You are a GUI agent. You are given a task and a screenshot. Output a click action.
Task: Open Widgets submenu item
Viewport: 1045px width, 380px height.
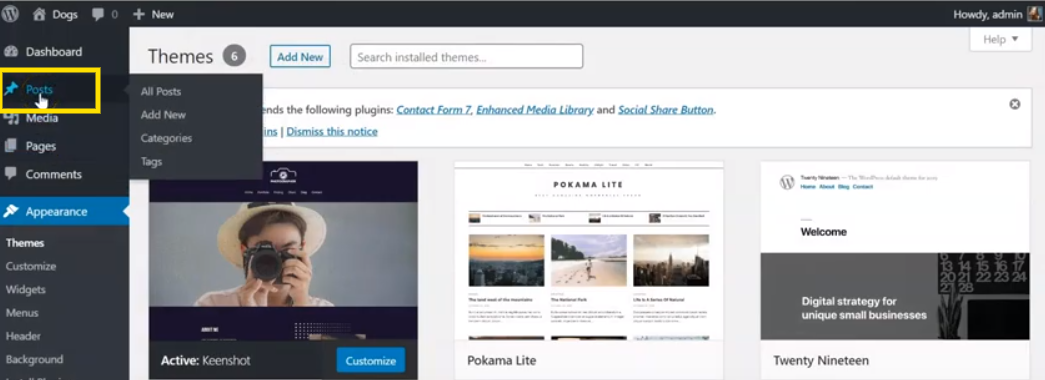(25, 289)
